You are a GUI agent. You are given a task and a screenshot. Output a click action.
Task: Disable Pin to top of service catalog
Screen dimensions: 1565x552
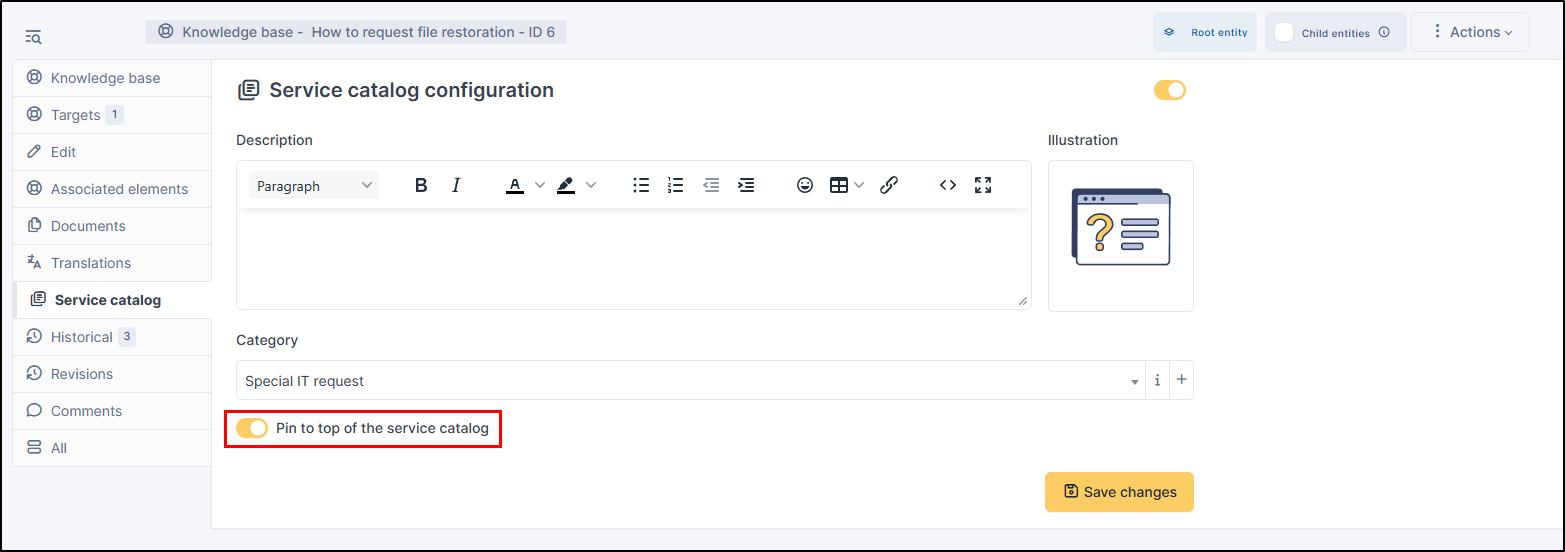click(x=252, y=429)
